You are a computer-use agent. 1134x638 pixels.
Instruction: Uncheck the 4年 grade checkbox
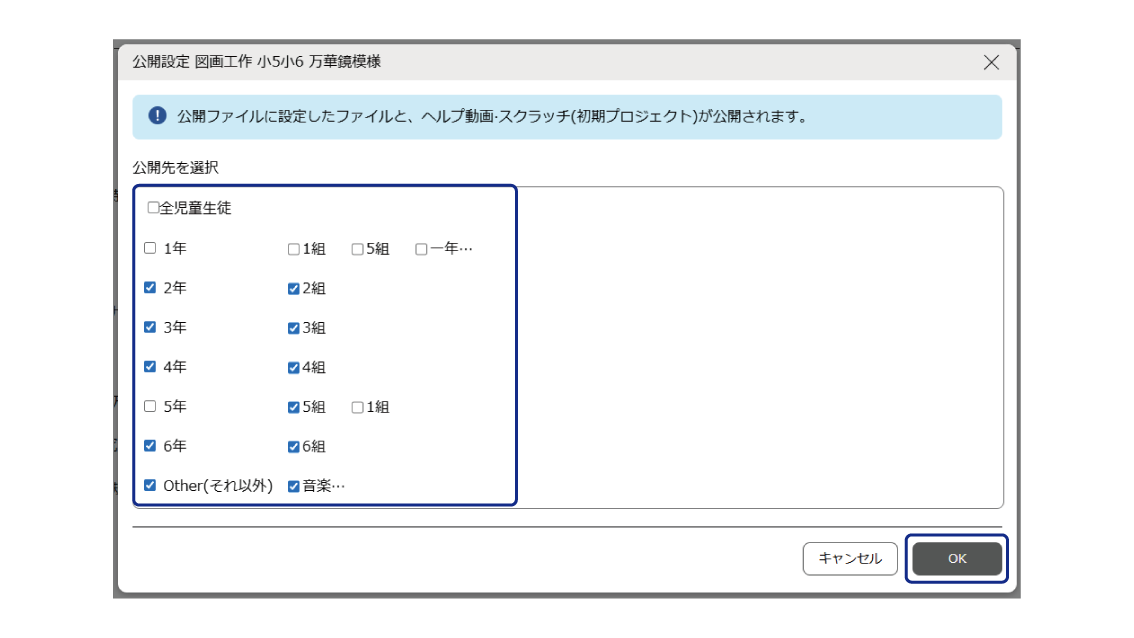coord(150,367)
